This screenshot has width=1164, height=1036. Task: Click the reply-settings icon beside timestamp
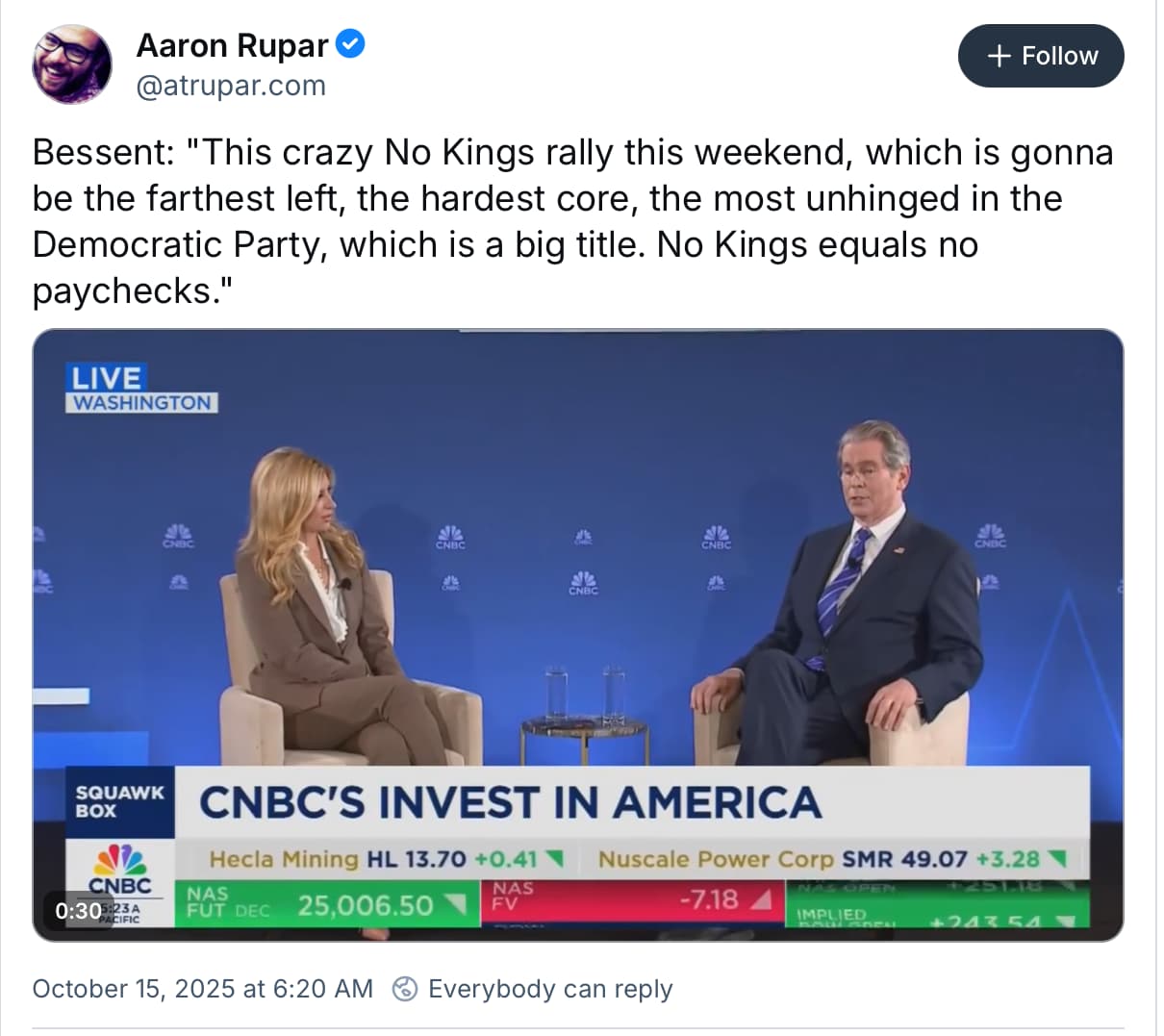coord(406,989)
